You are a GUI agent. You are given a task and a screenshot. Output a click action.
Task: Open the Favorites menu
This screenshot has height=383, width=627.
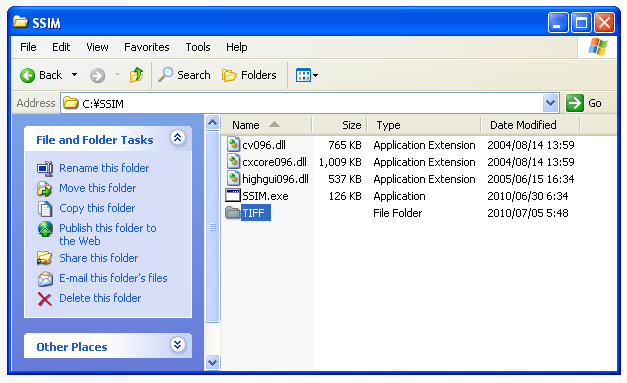[x=147, y=47]
